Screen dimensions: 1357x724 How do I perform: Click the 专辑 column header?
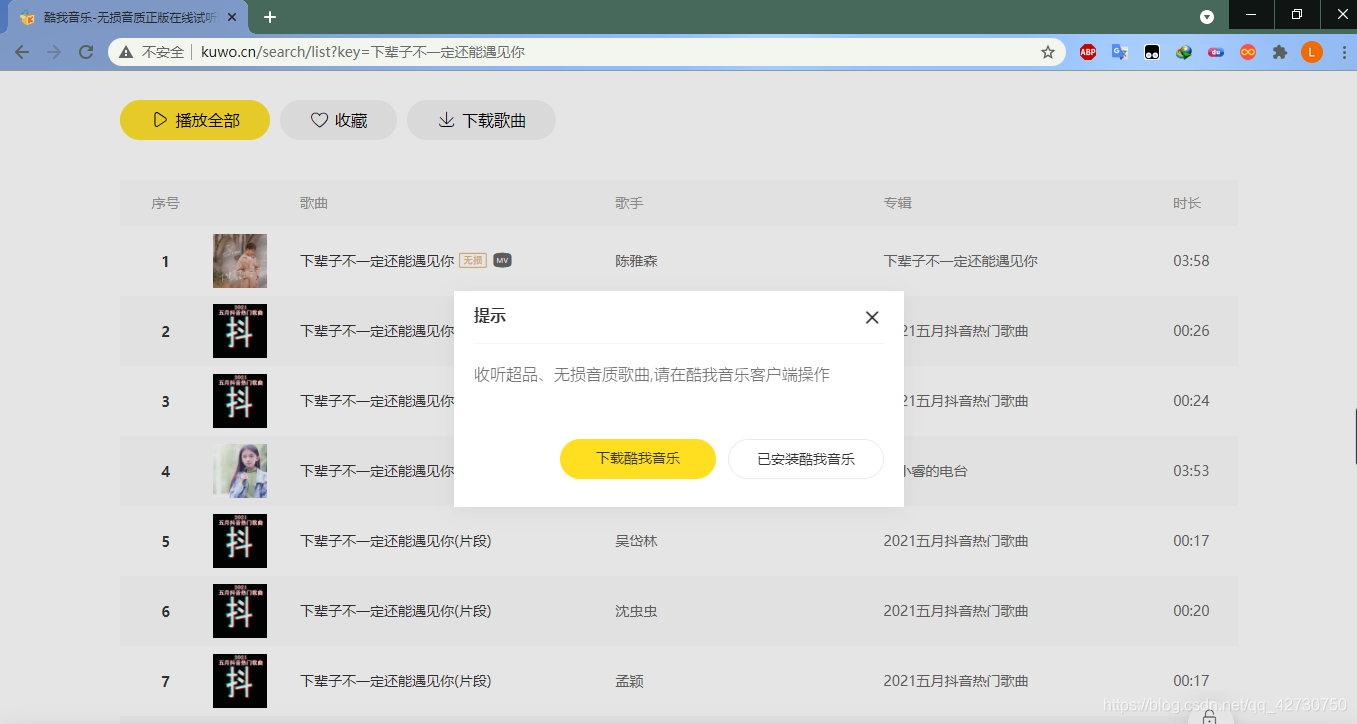898,203
